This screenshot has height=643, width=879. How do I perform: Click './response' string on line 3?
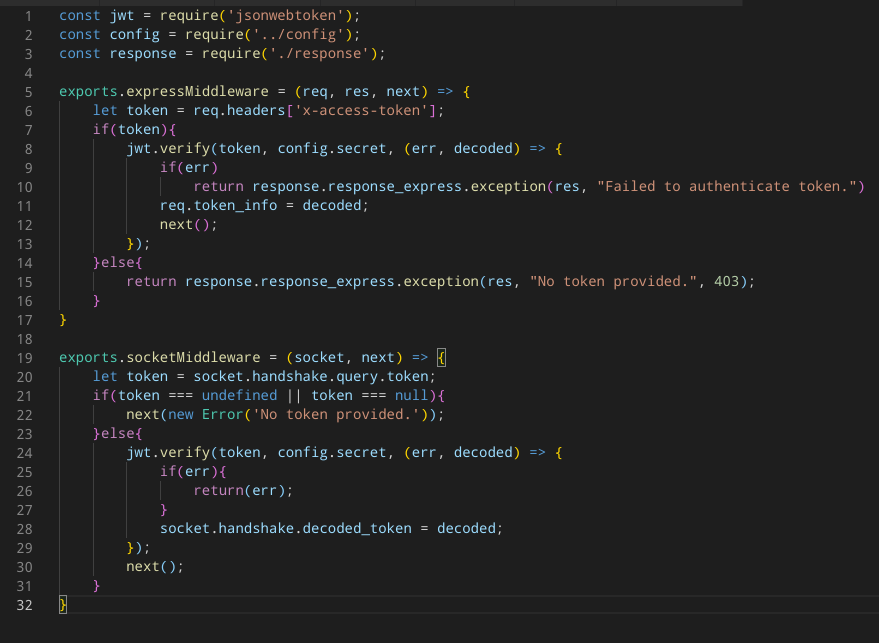pos(319,54)
